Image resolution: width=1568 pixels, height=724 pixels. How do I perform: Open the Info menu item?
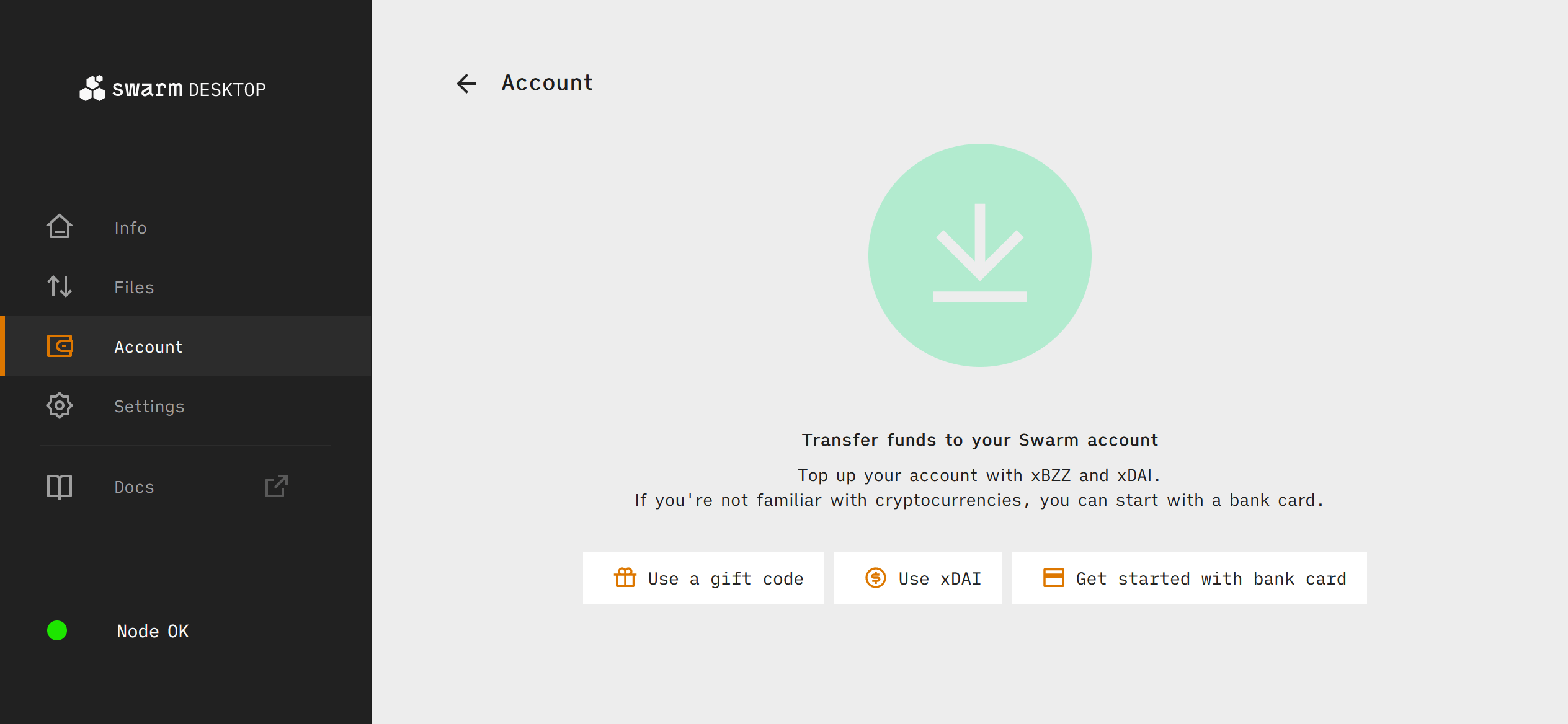coord(130,228)
